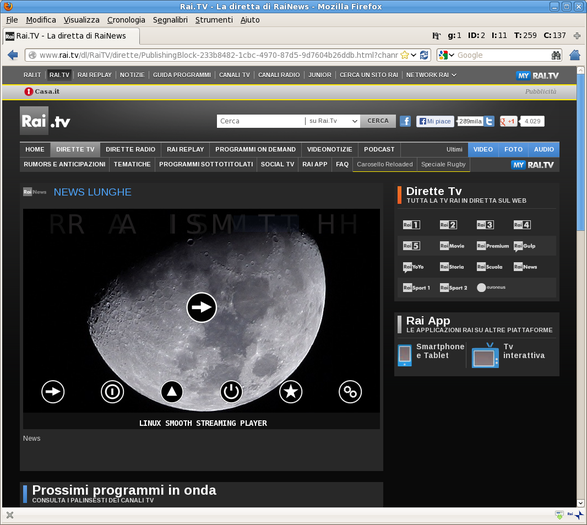
Task: Focus the Cerca search input field
Action: [261, 121]
